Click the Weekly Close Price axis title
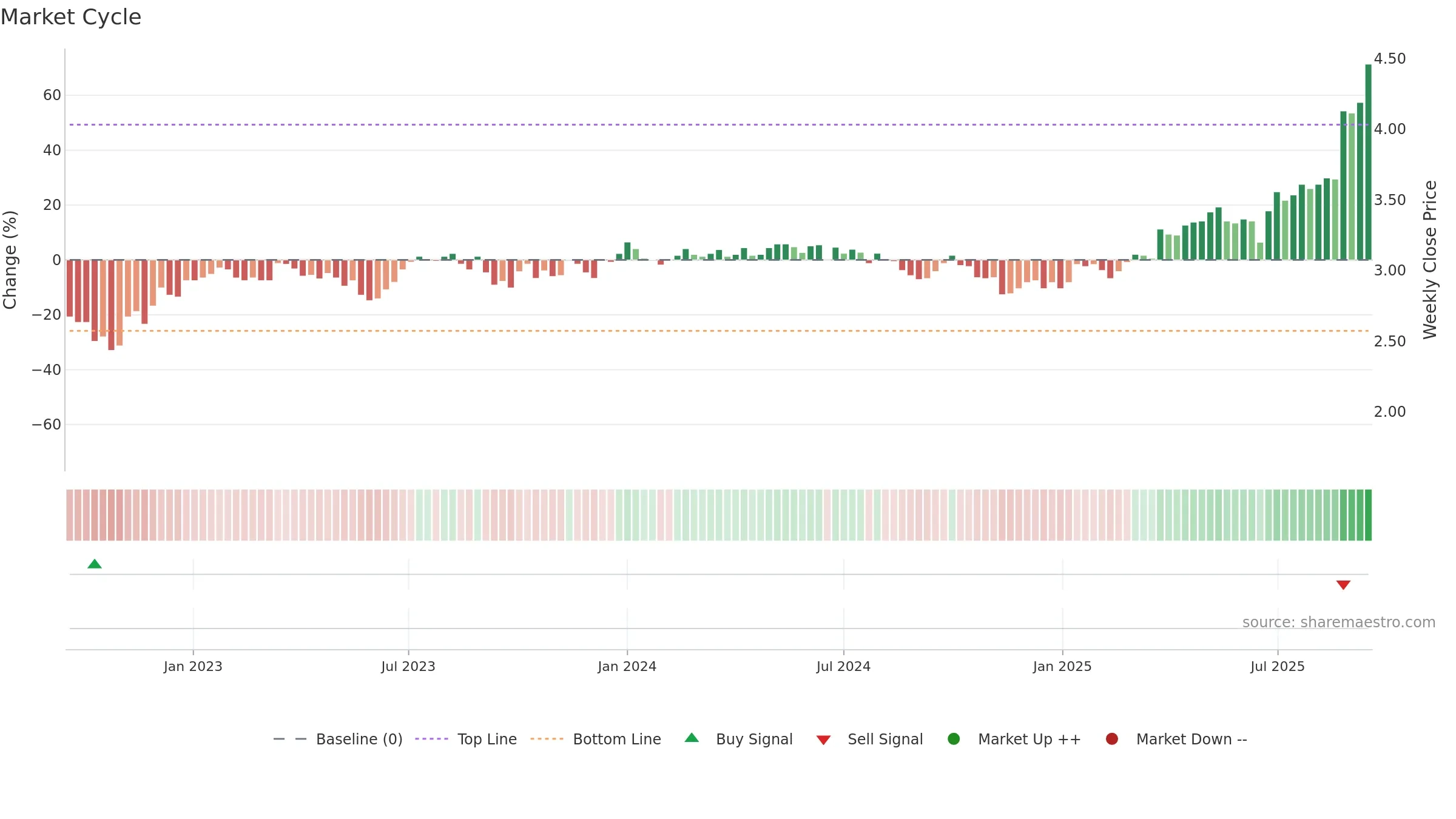Screen dimensions: 1456x819 [x=1431, y=260]
